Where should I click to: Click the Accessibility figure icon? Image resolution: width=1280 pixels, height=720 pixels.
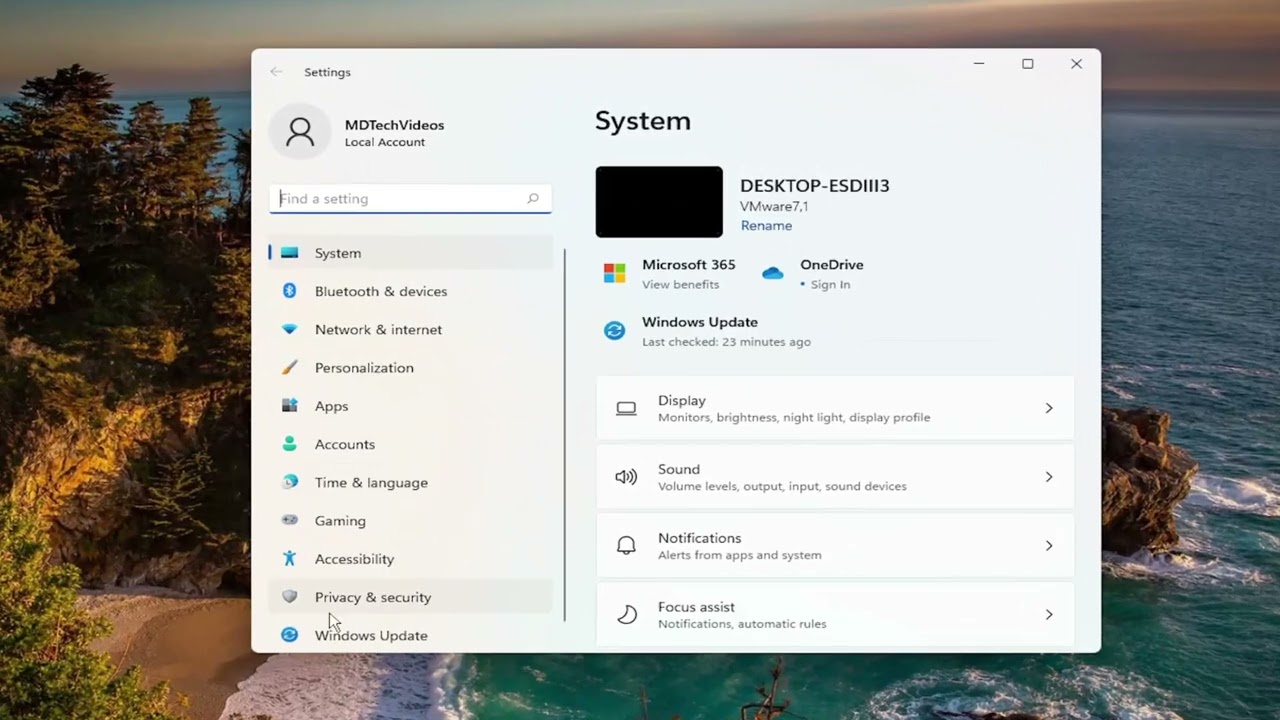pos(289,558)
